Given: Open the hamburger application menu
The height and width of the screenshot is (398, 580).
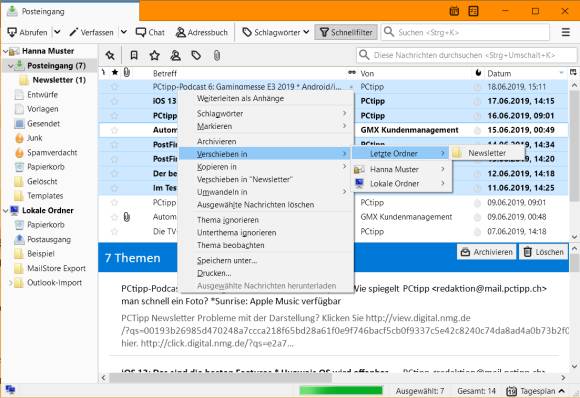Looking at the screenshot, I should [566, 32].
